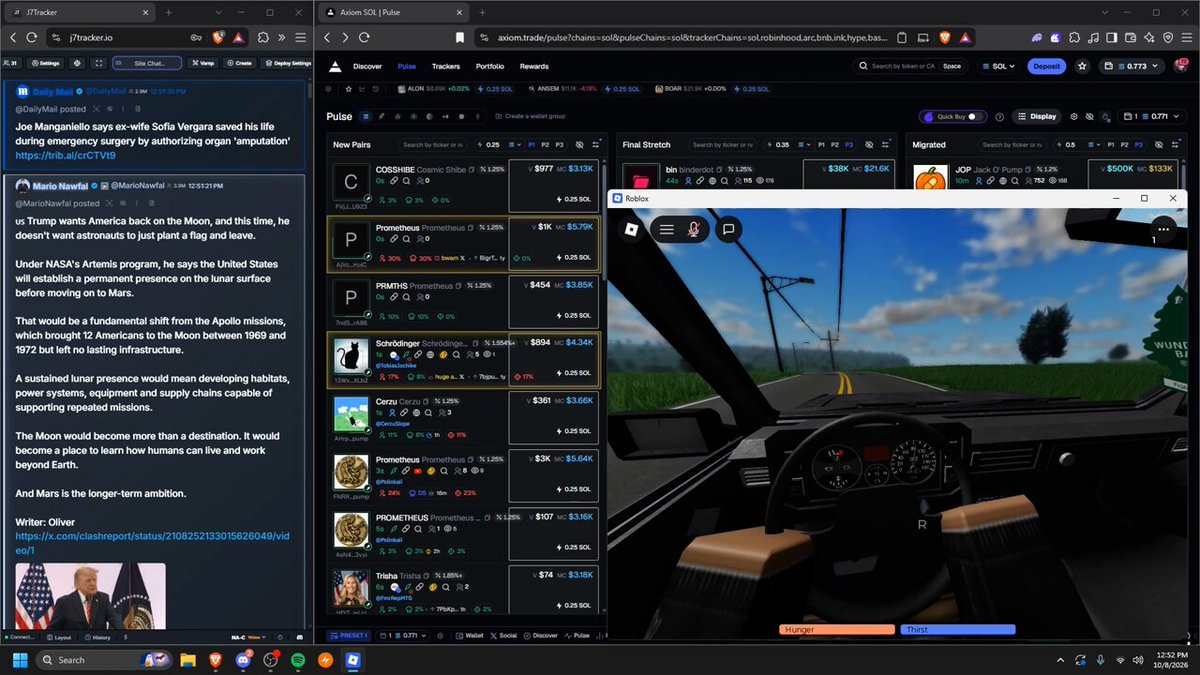Toggle the hide (crossed-eye) icon in the New Pairs header

click(577, 145)
